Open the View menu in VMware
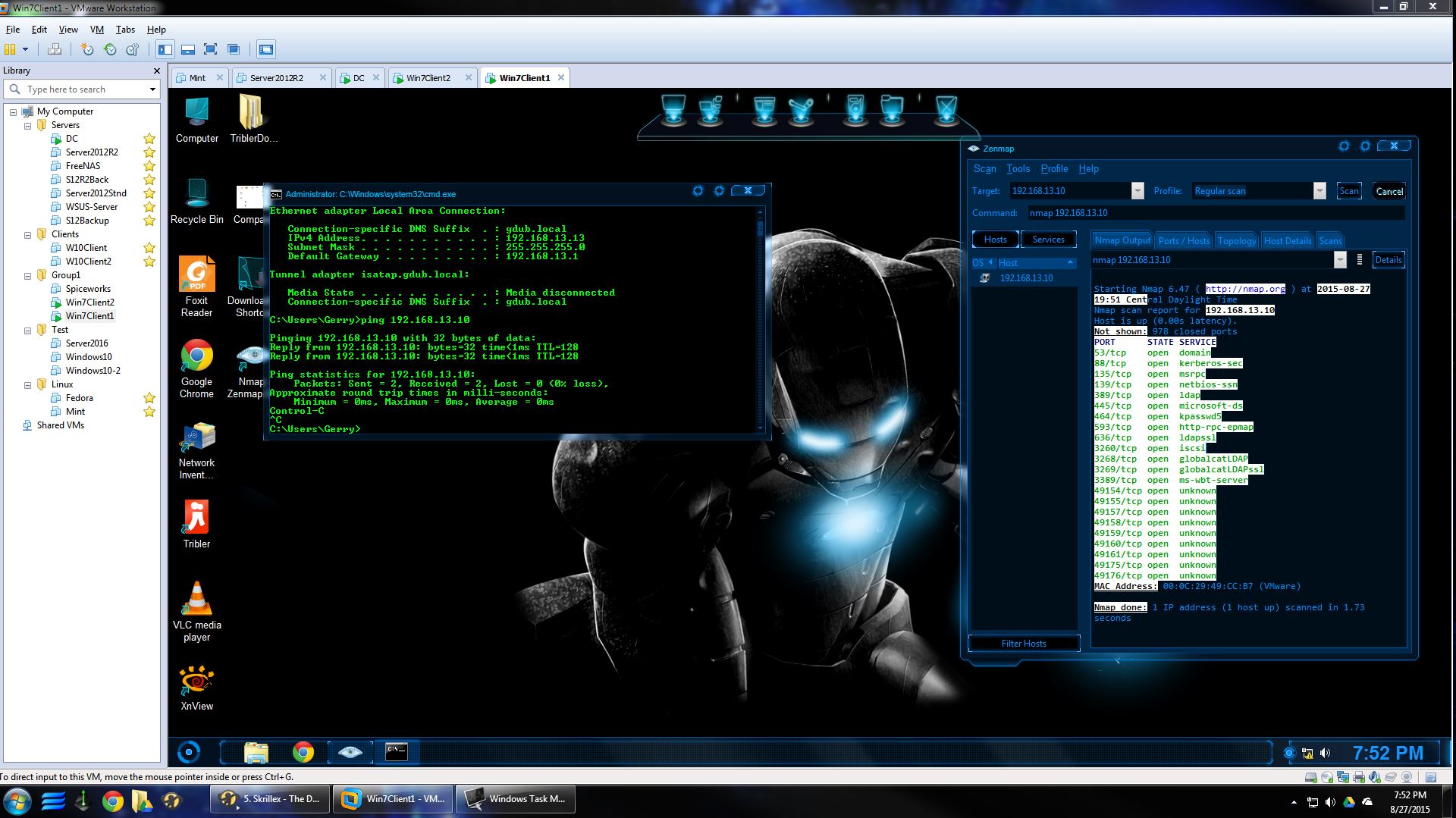The width and height of the screenshot is (1456, 818). click(68, 30)
